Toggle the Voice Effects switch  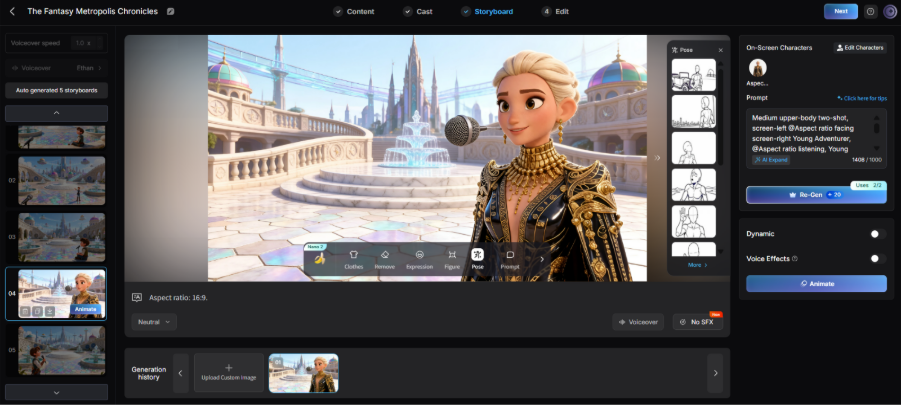click(877, 259)
